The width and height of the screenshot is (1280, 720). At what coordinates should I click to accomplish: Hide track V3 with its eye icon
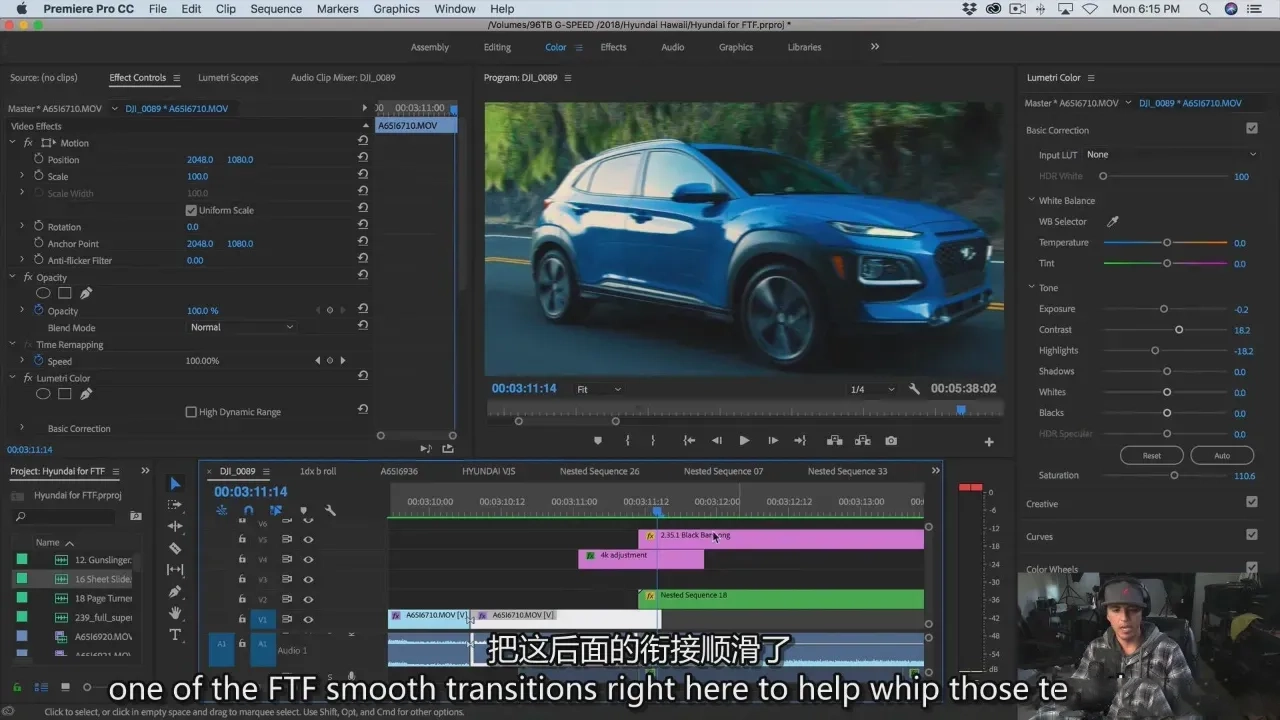[x=308, y=579]
